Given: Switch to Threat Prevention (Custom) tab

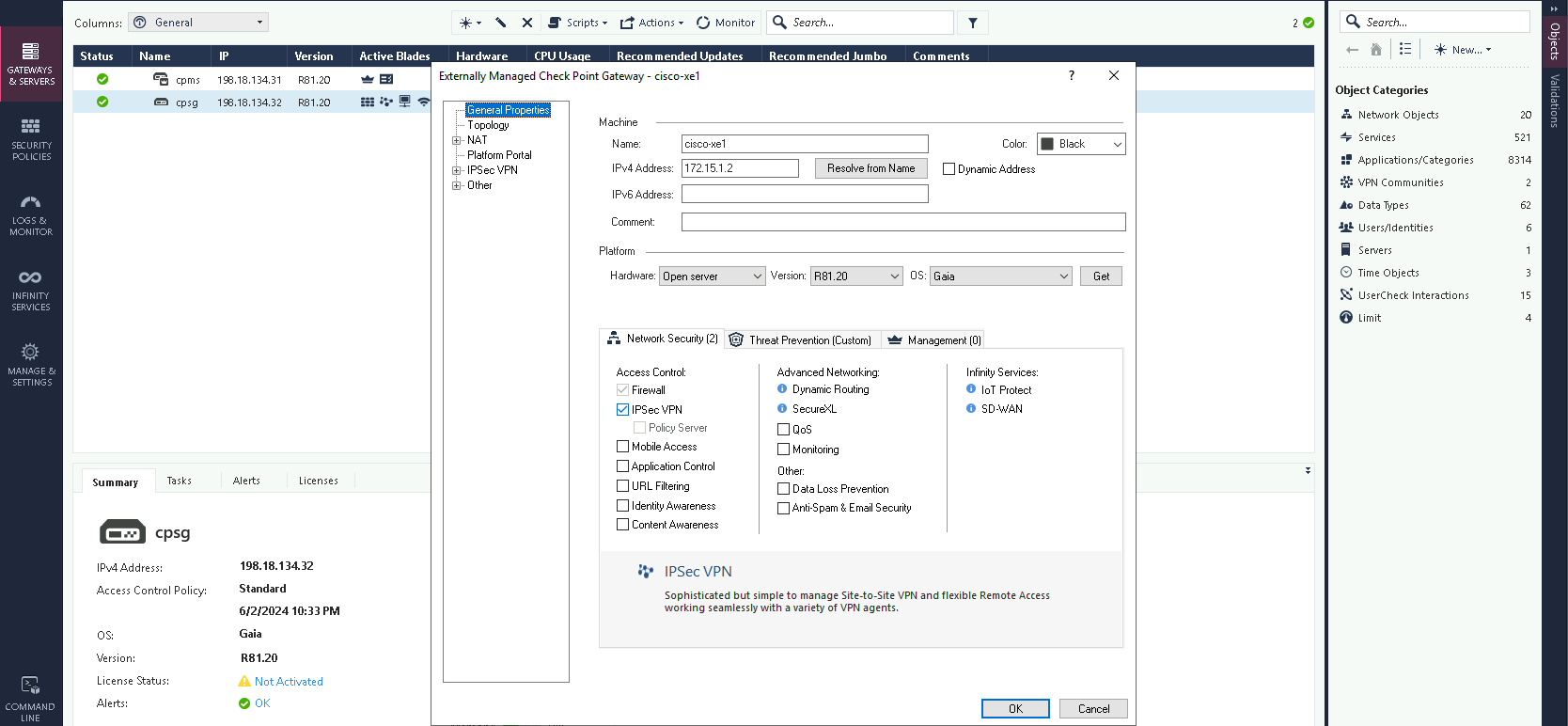Looking at the screenshot, I should pyautogui.click(x=801, y=339).
